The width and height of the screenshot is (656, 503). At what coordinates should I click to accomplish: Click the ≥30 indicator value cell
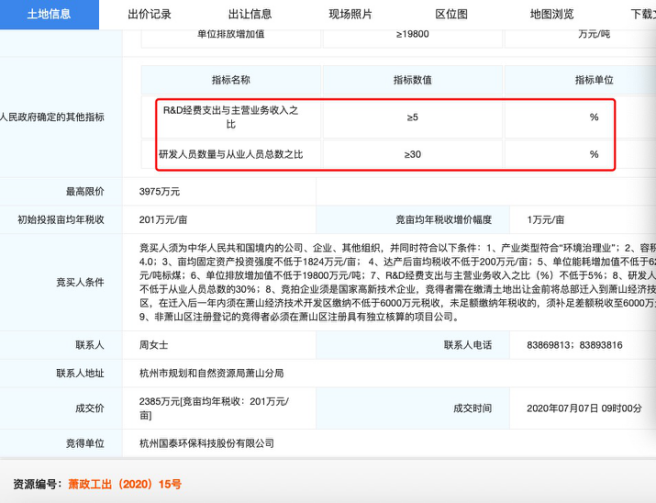412,154
